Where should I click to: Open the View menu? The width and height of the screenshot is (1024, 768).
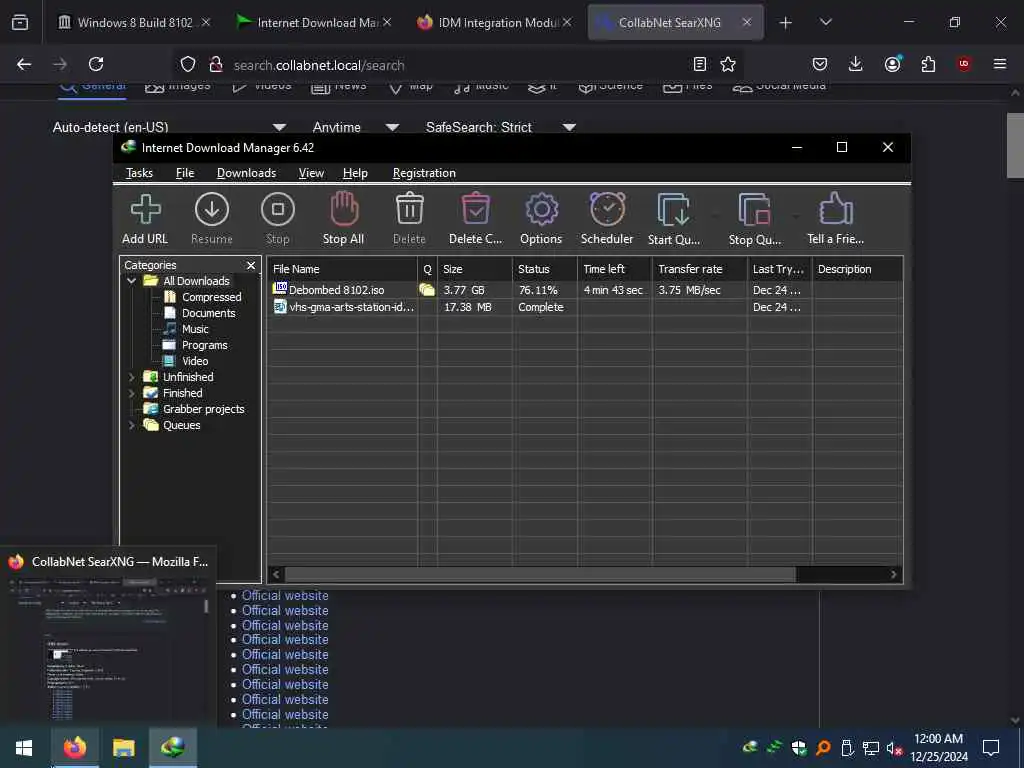pos(311,173)
